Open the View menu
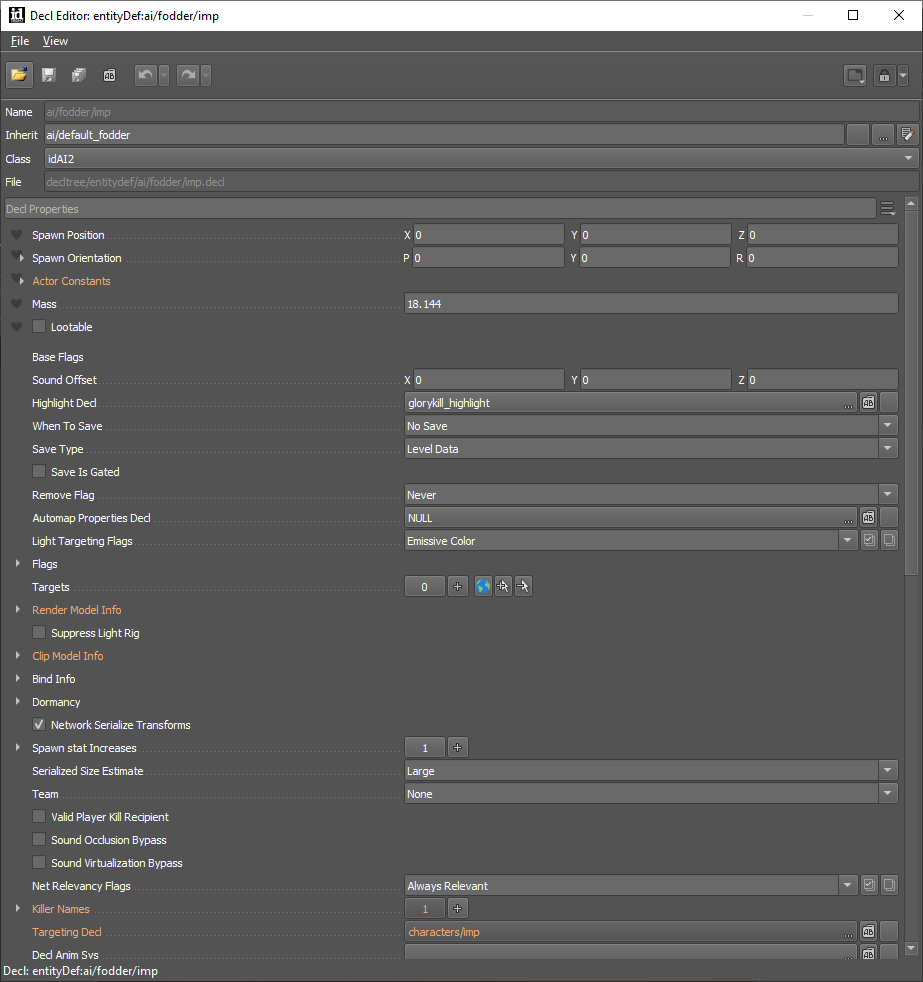Viewport: 923px width, 982px height. [55, 41]
